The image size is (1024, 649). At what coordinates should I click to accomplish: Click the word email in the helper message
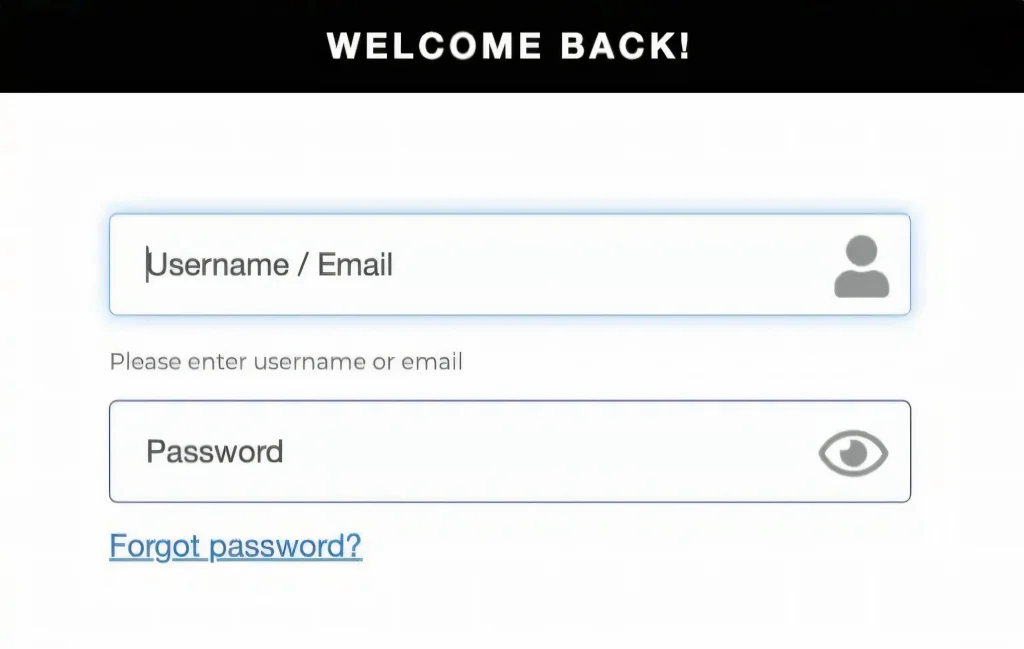[x=432, y=362]
